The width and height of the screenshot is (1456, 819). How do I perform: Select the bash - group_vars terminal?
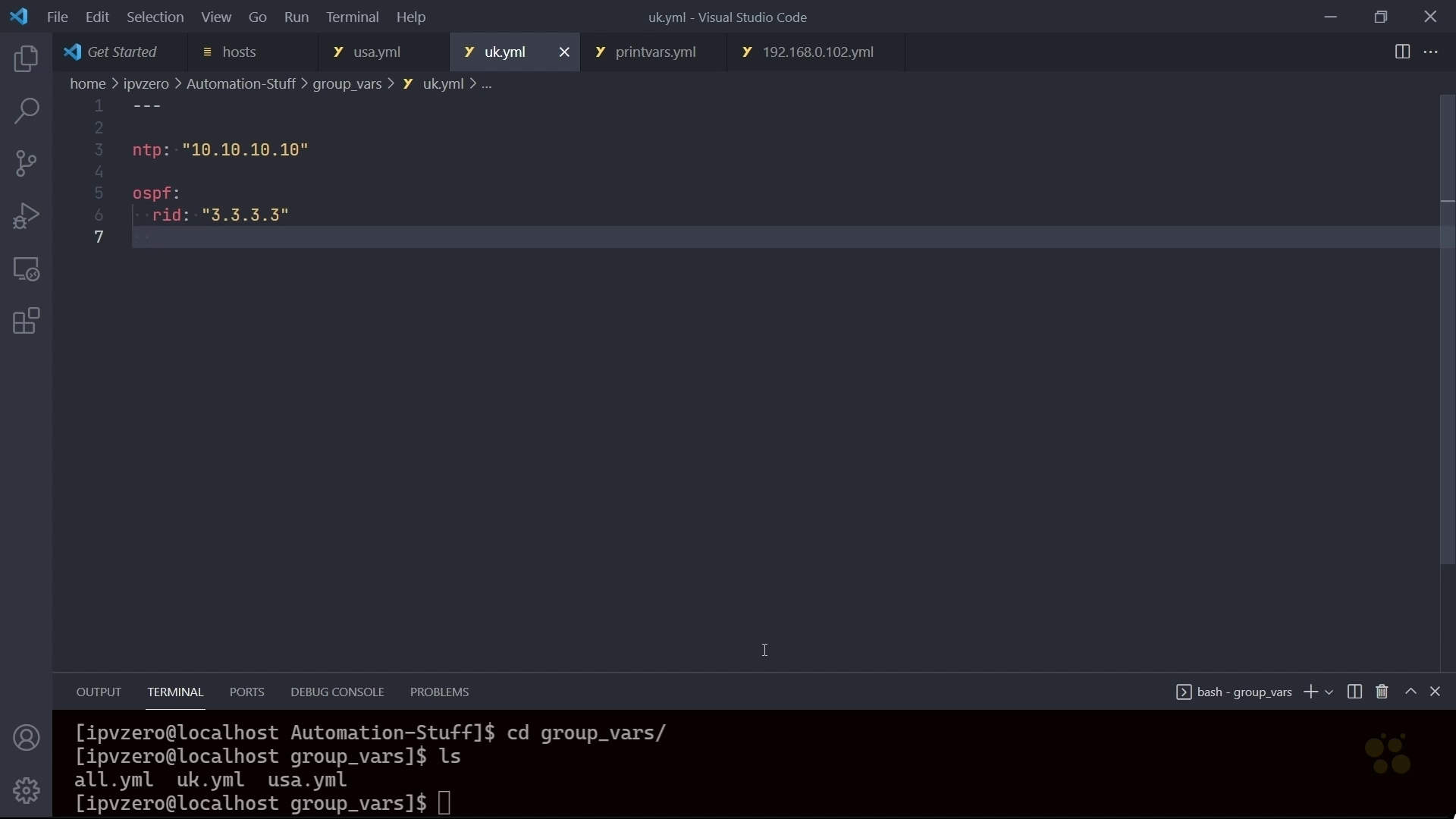1234,692
